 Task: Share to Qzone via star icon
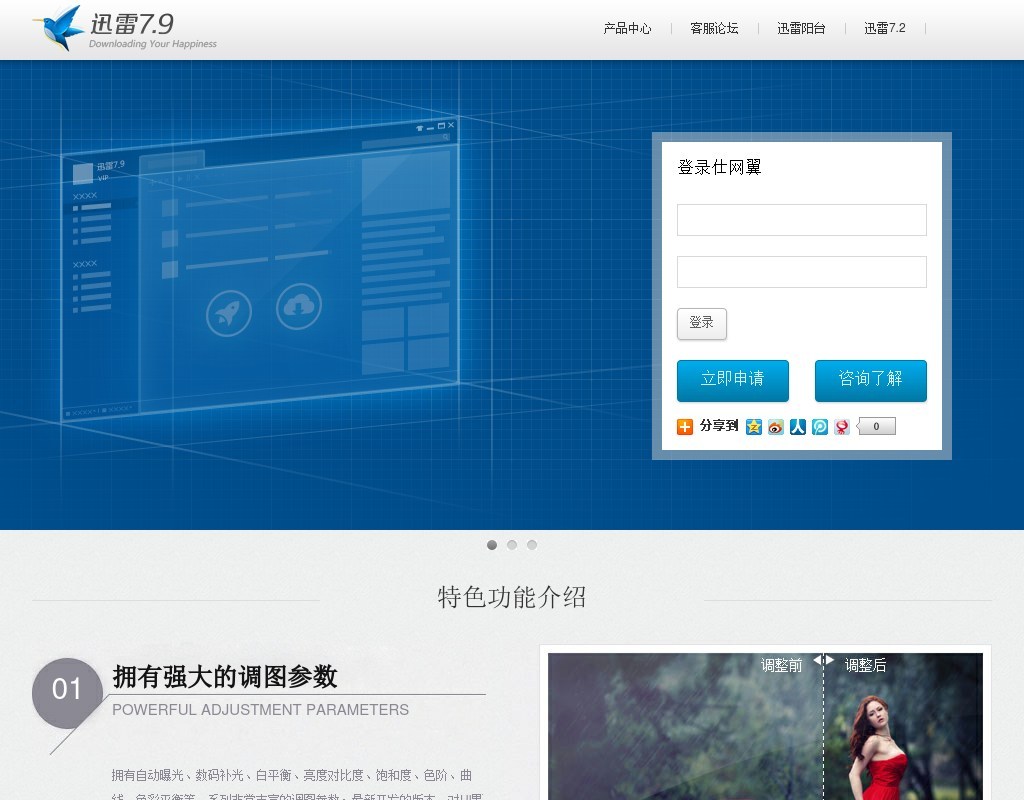[754, 426]
